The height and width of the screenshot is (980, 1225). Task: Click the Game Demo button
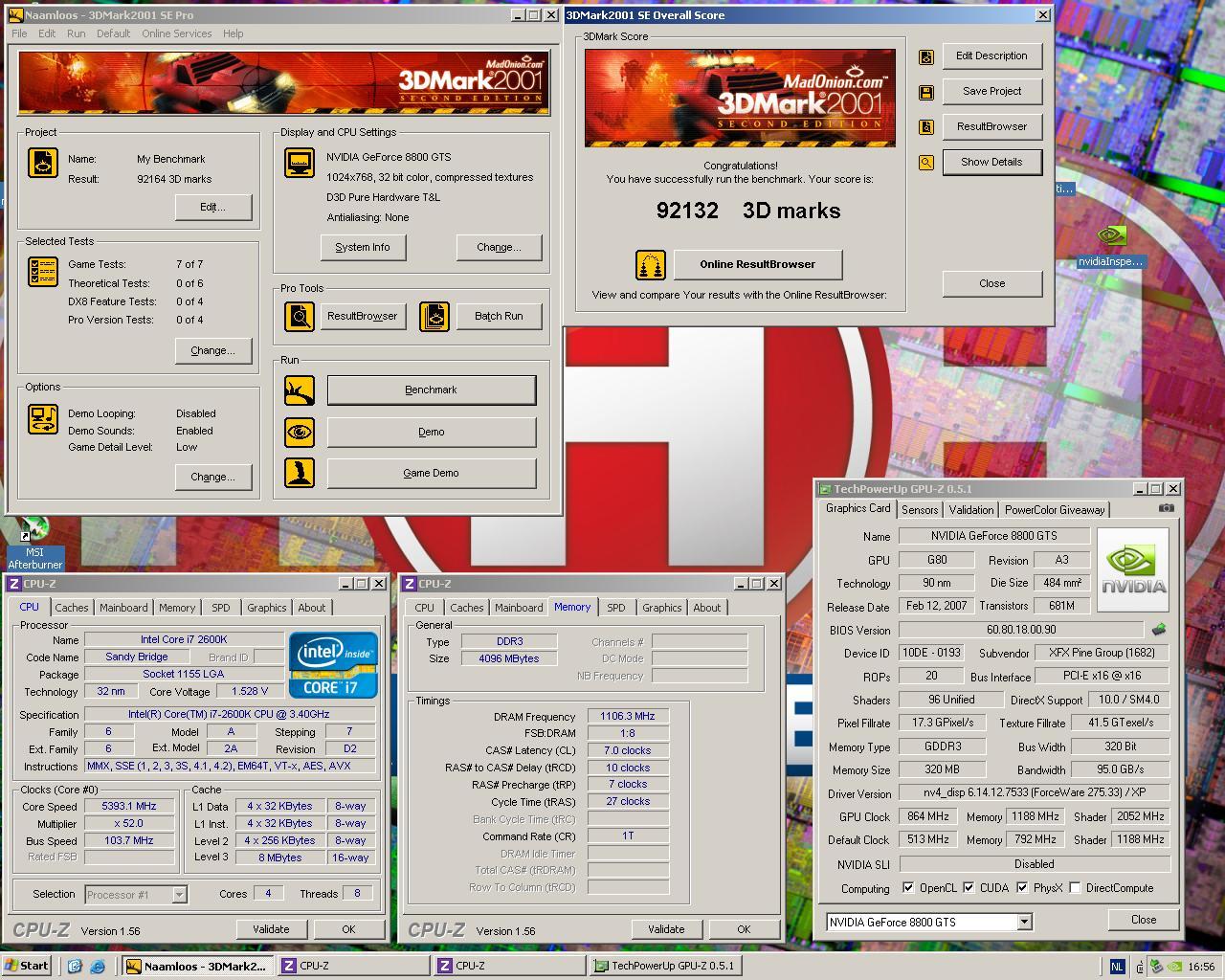tap(432, 473)
